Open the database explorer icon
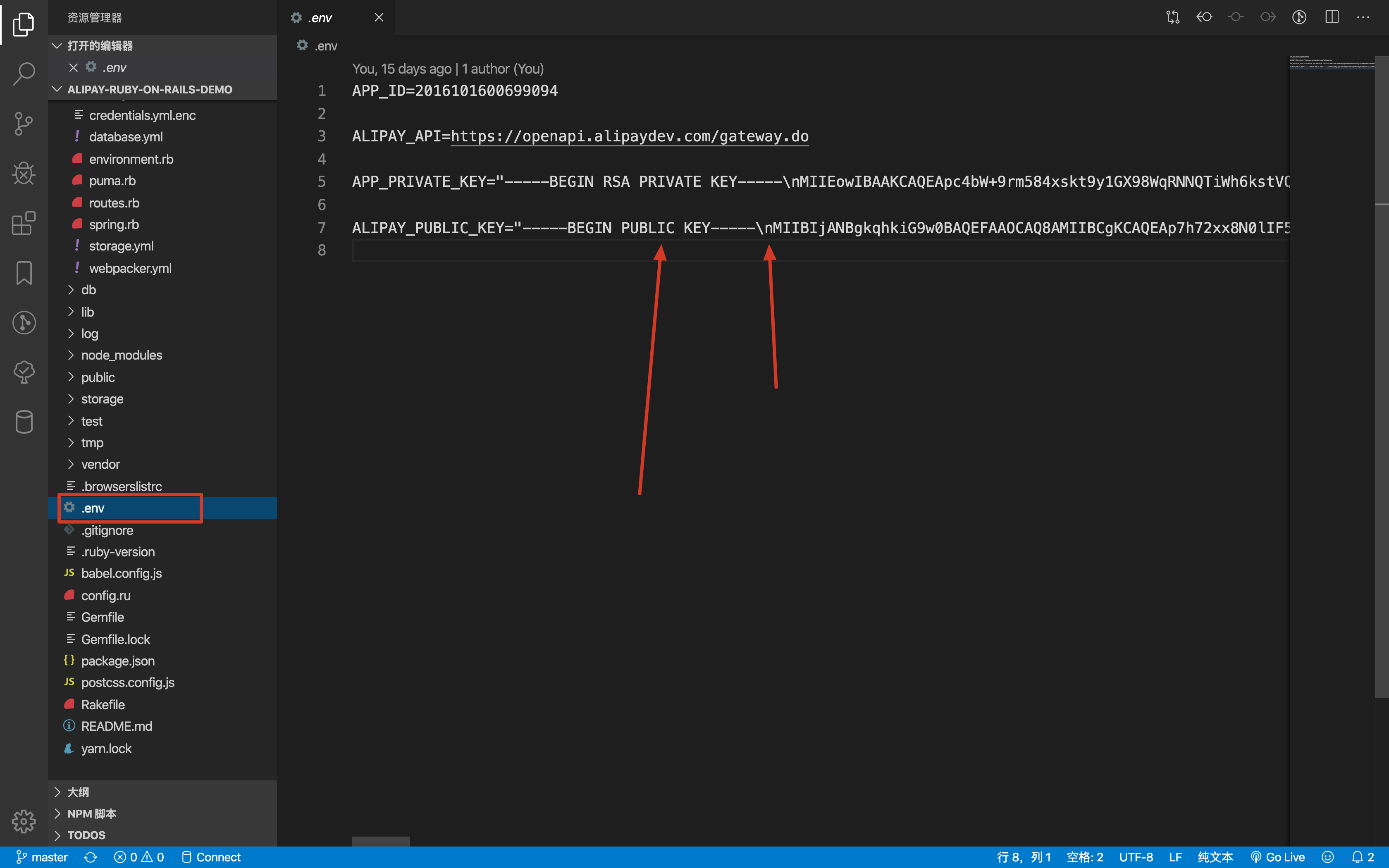Viewport: 1389px width, 868px height. click(24, 422)
